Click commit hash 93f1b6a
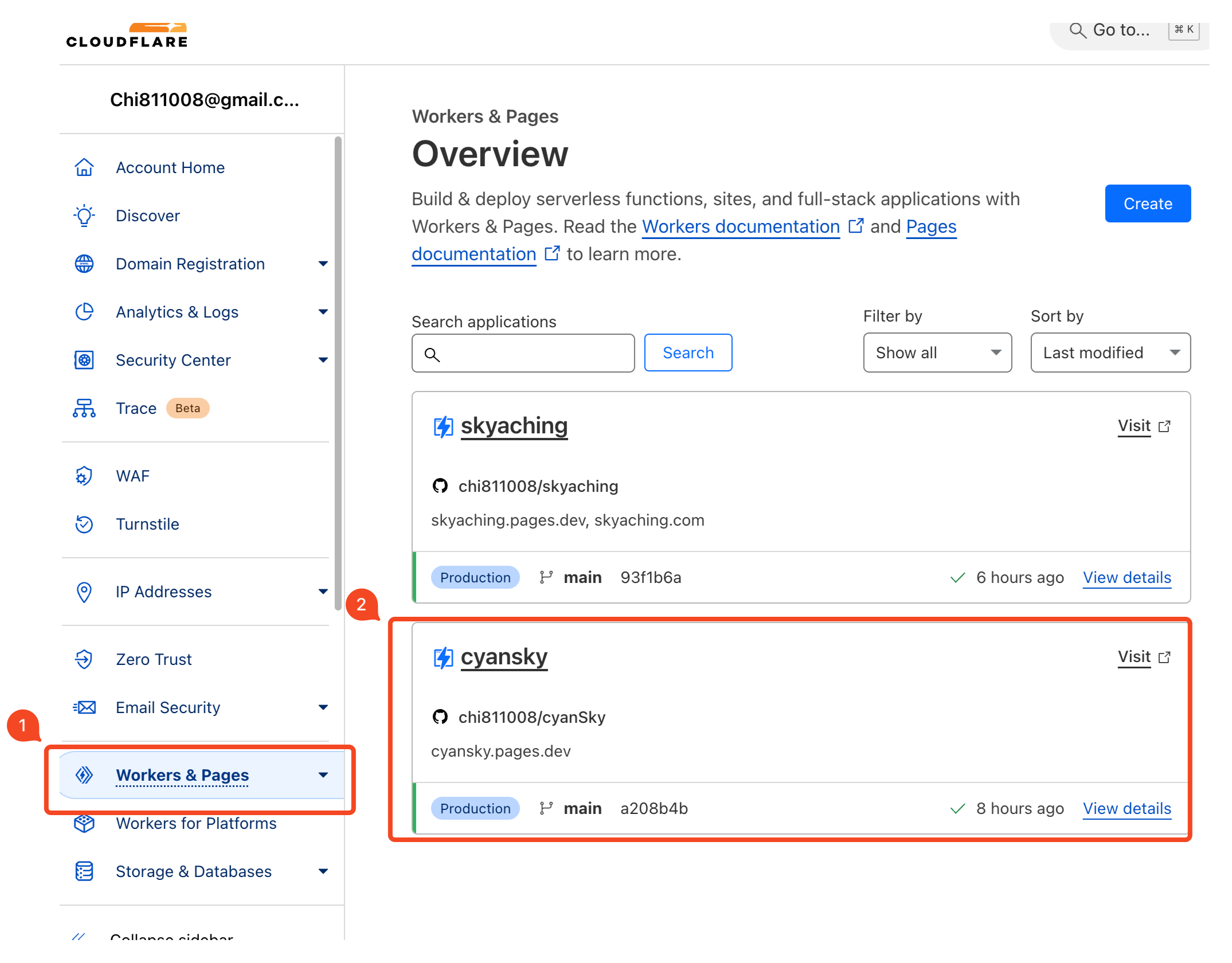1232x963 pixels. pos(651,577)
